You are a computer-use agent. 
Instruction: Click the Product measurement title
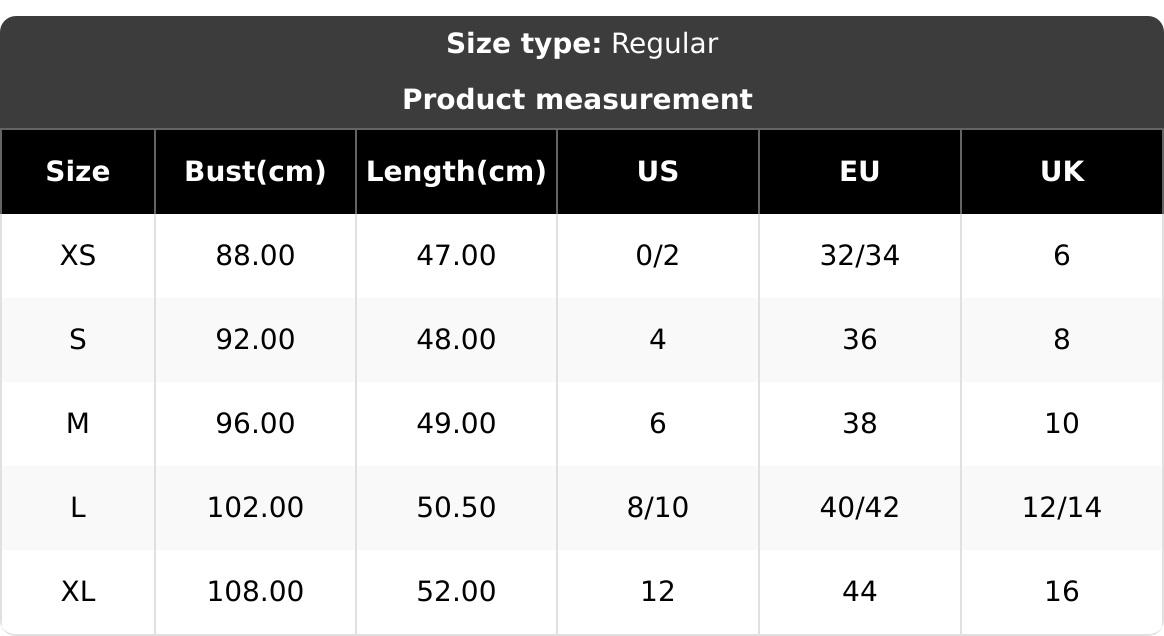[x=577, y=100]
